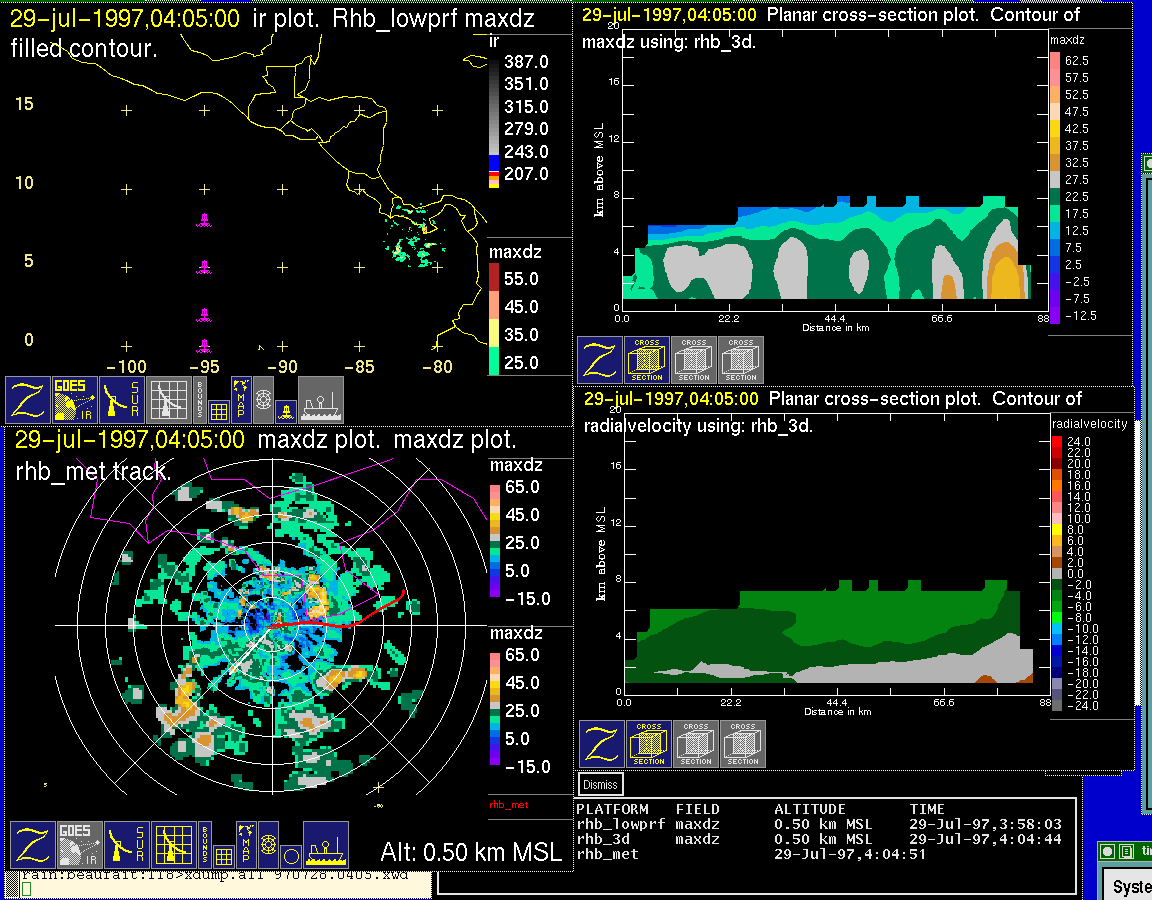Click the range rings icon in the maxdz plot toolbar

pos(268,843)
